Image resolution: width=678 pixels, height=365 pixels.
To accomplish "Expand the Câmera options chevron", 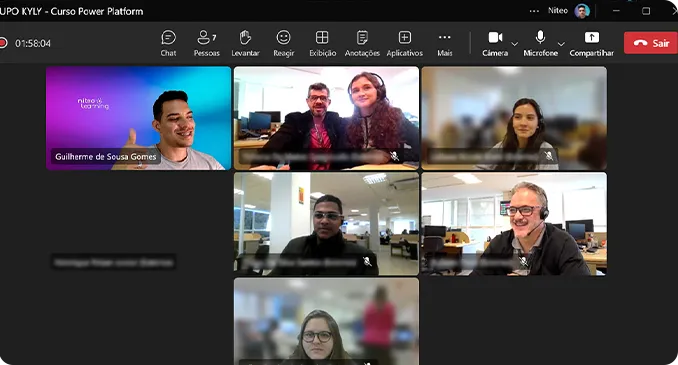I will tap(515, 44).
